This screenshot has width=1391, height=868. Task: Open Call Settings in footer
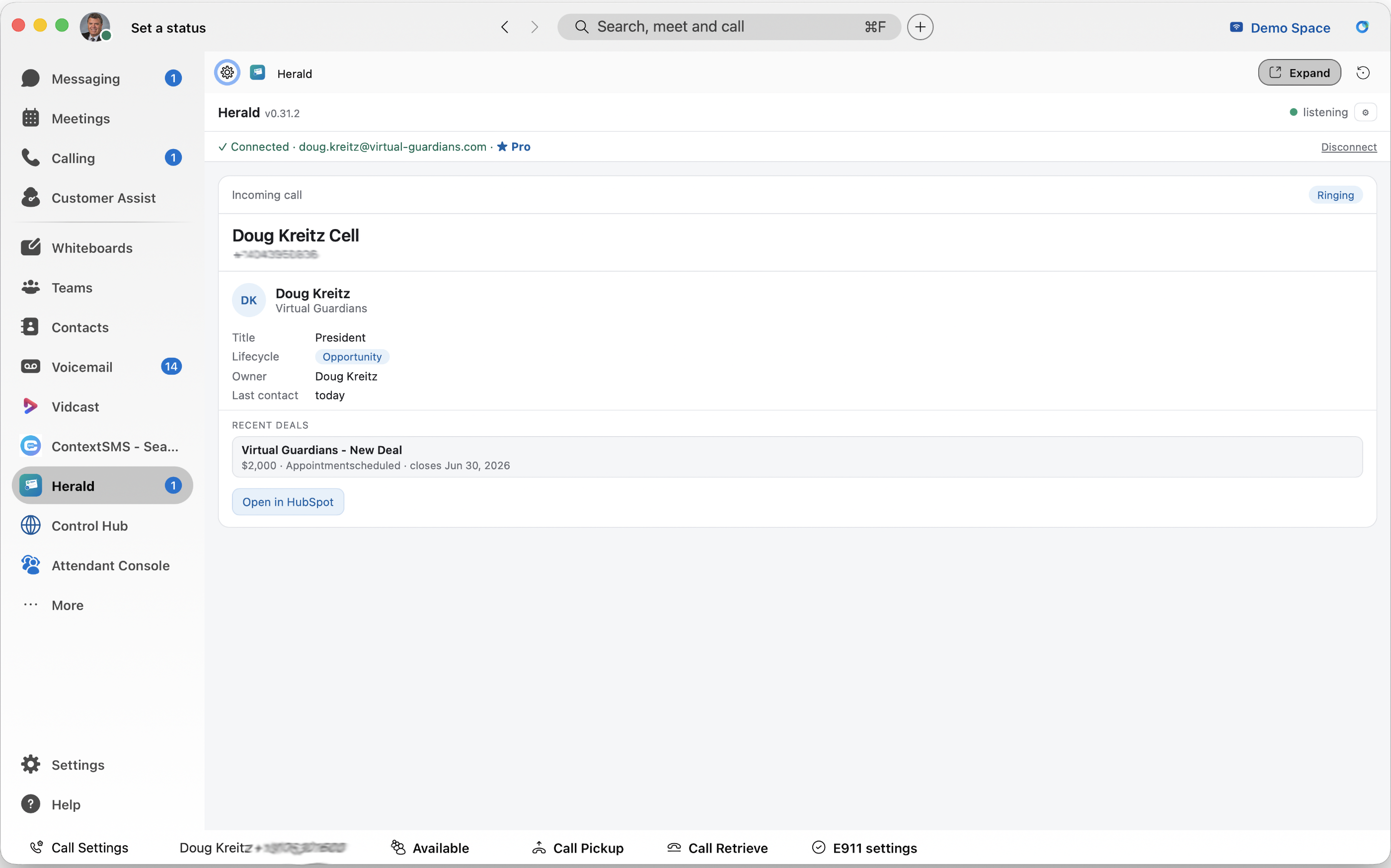coord(79,848)
